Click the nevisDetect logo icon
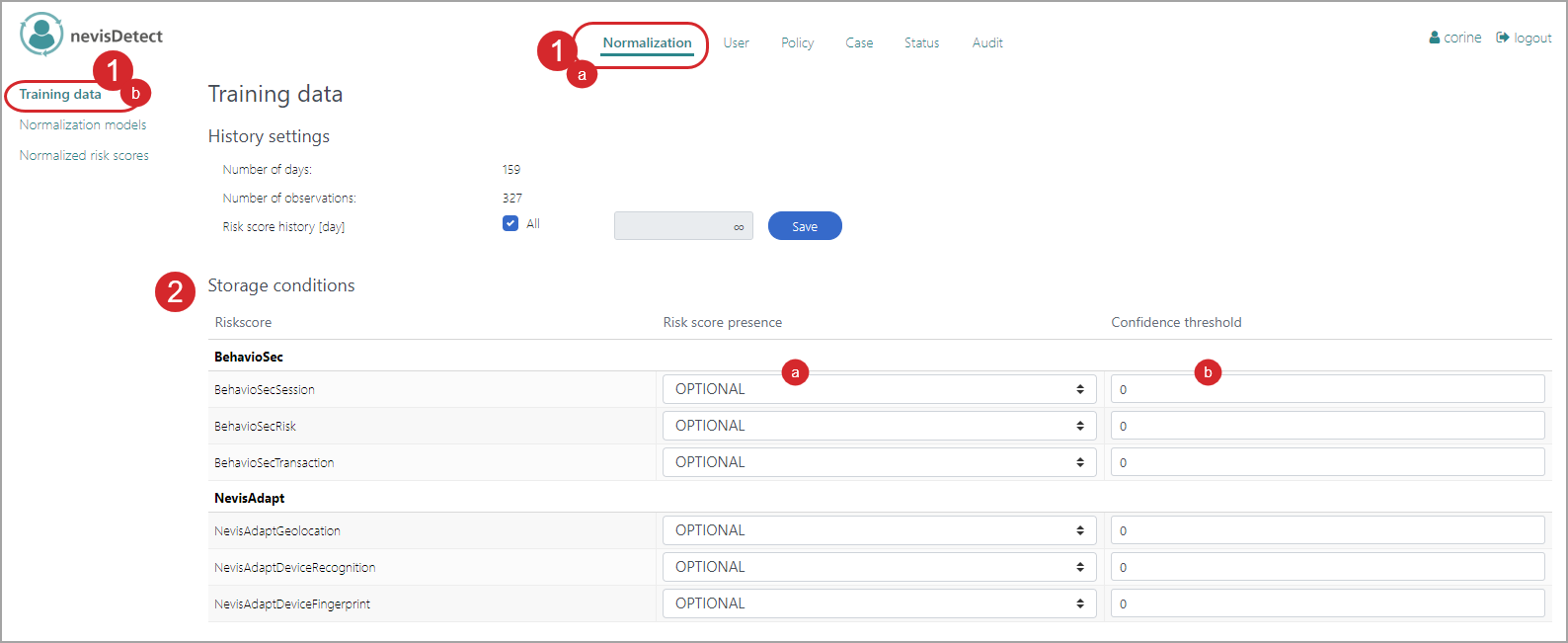1568x643 pixels. pyautogui.click(x=41, y=35)
